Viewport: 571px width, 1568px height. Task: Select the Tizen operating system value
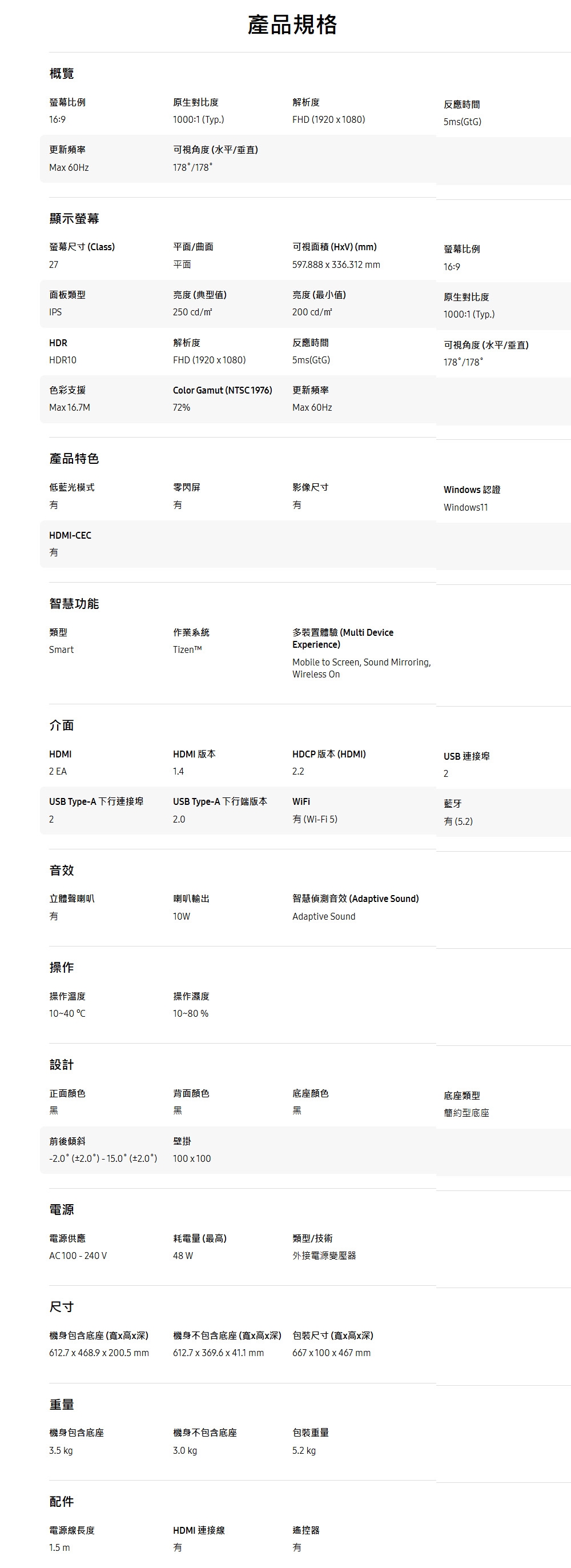187,649
